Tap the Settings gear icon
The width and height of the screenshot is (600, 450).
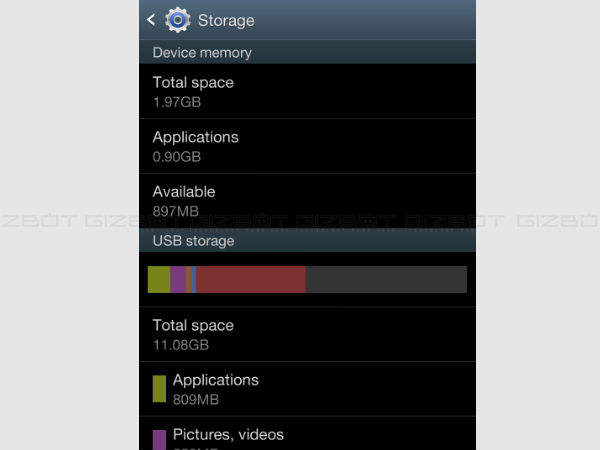click(x=178, y=20)
